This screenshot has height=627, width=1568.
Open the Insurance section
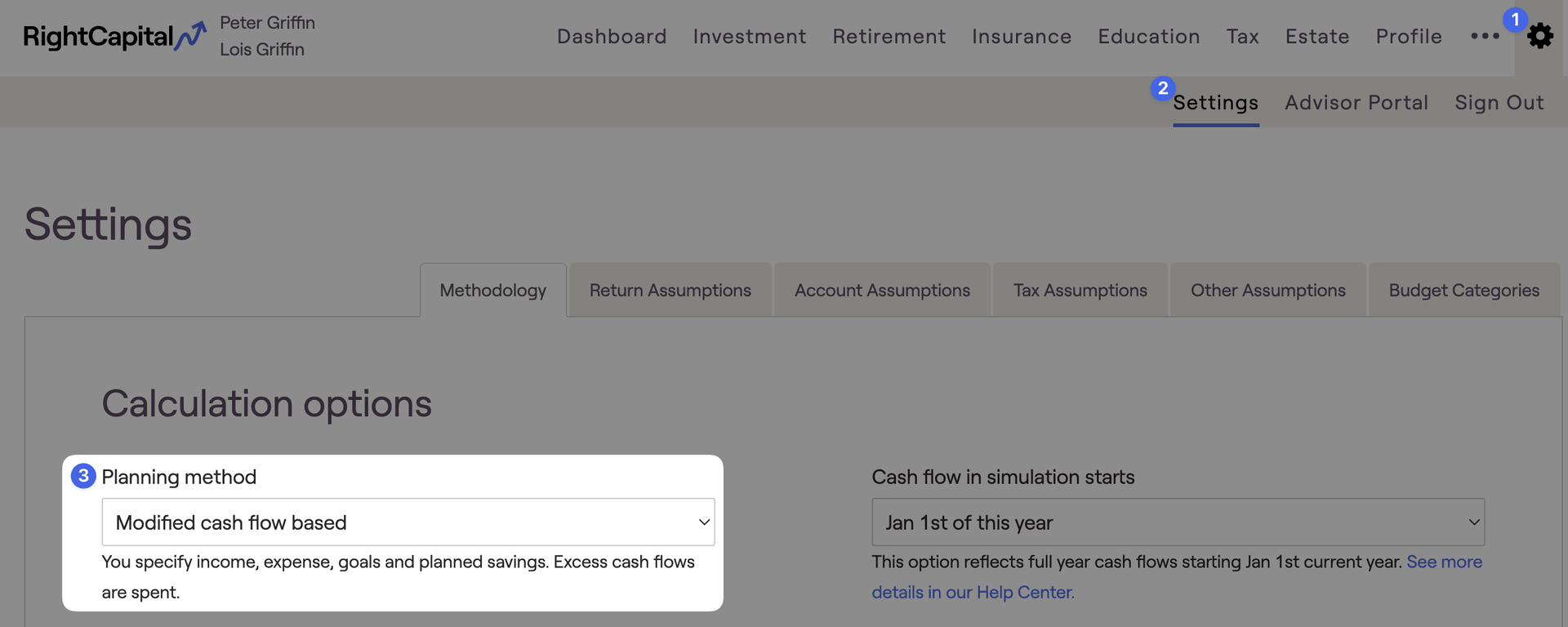[x=1022, y=36]
